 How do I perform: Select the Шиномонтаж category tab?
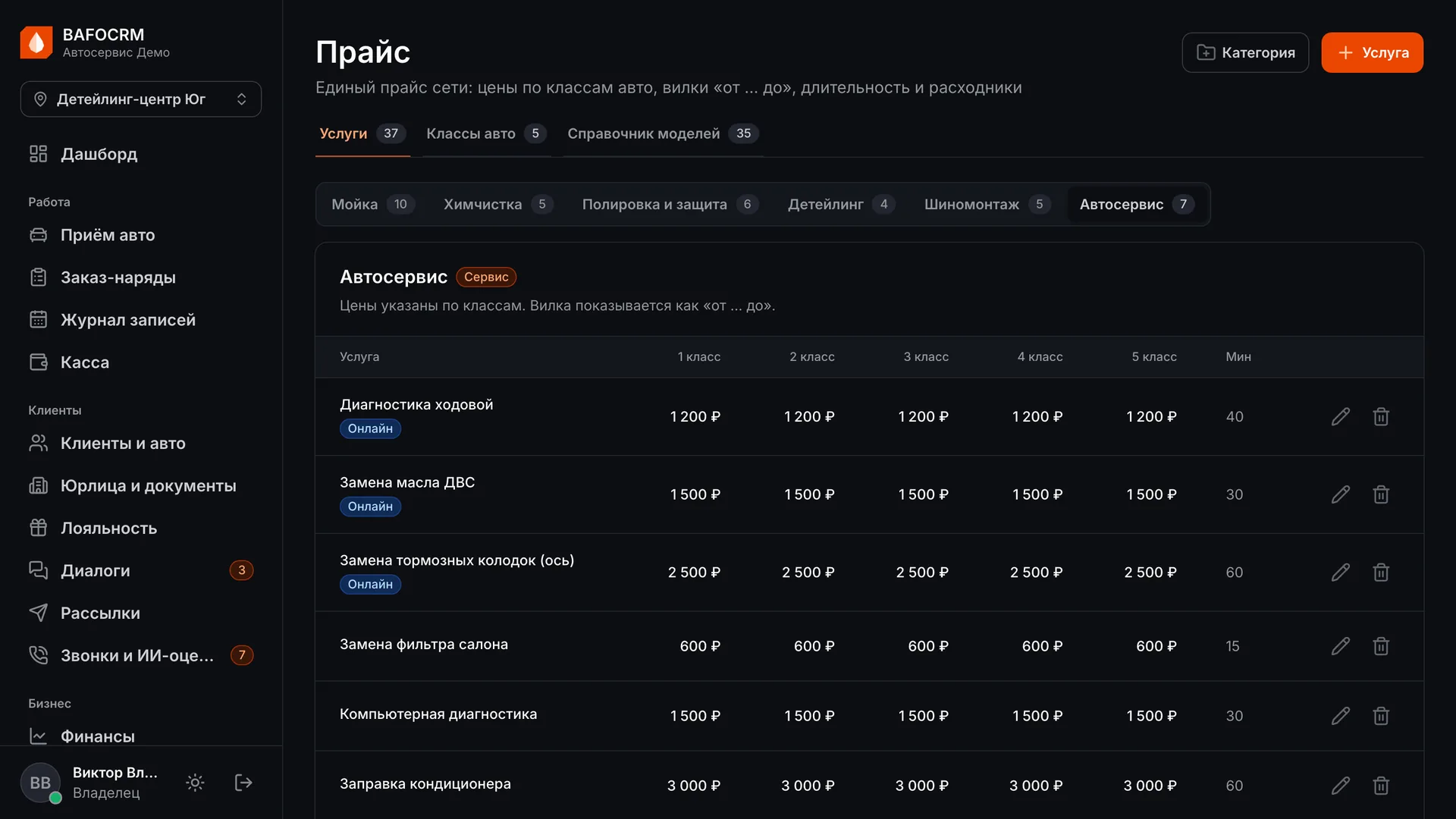pos(987,204)
